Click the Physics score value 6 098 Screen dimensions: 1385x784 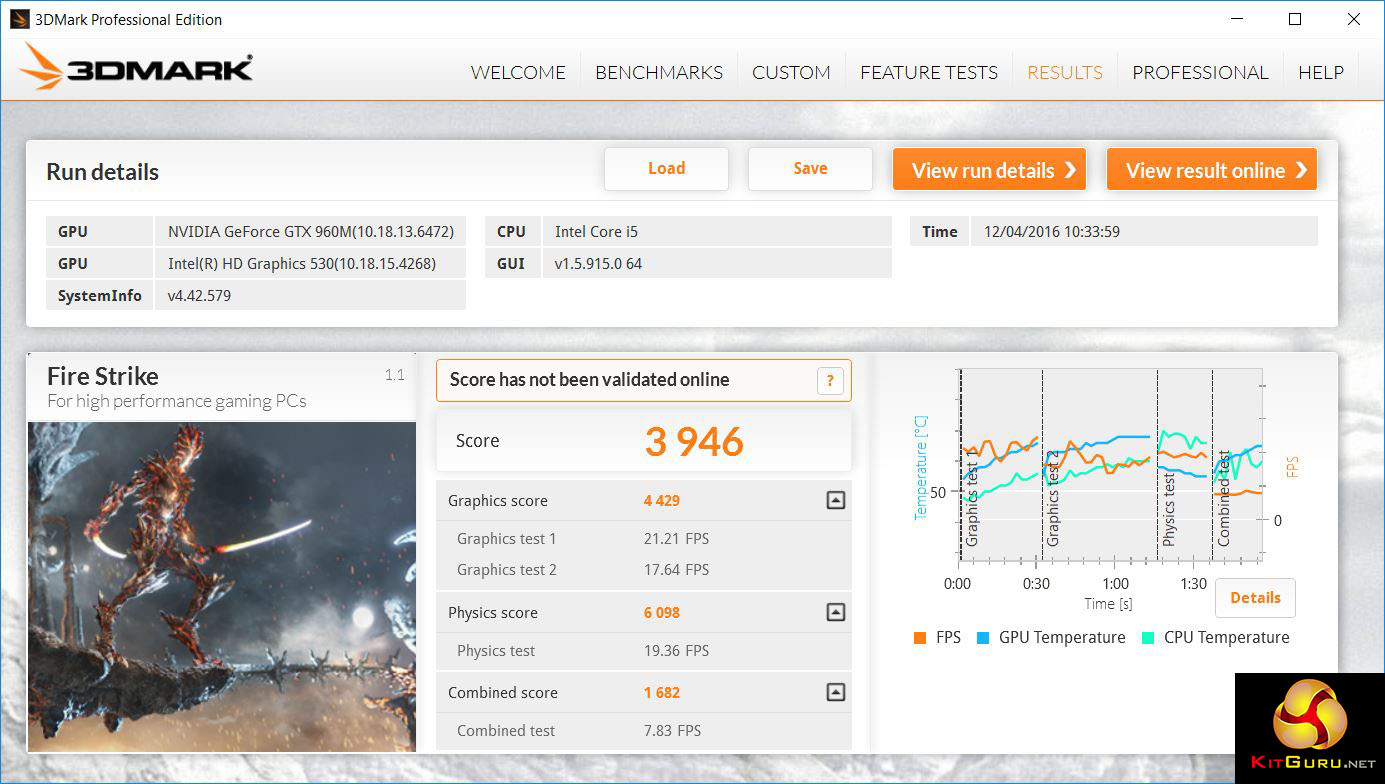click(x=662, y=613)
